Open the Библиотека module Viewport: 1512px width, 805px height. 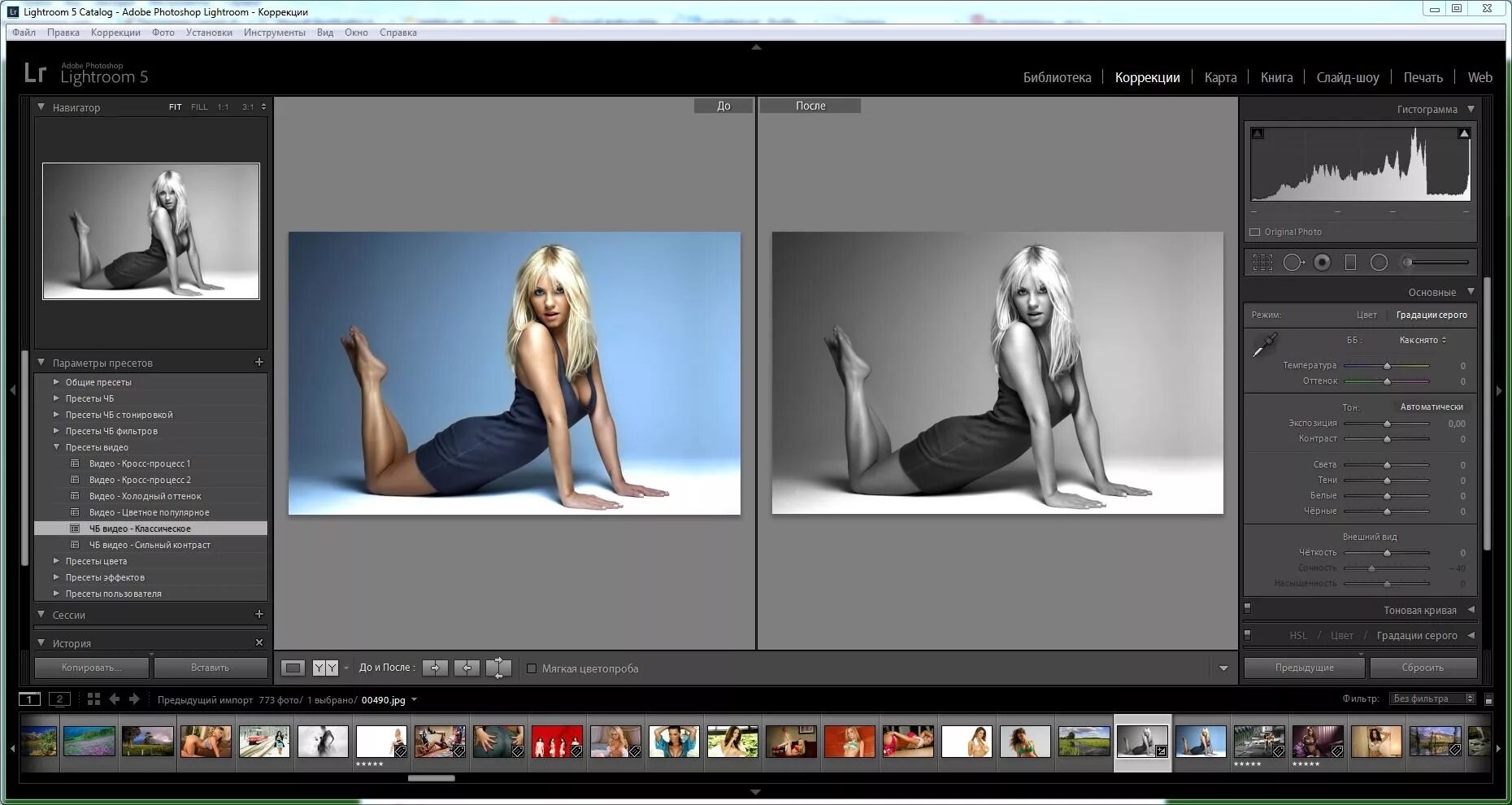coord(1057,77)
